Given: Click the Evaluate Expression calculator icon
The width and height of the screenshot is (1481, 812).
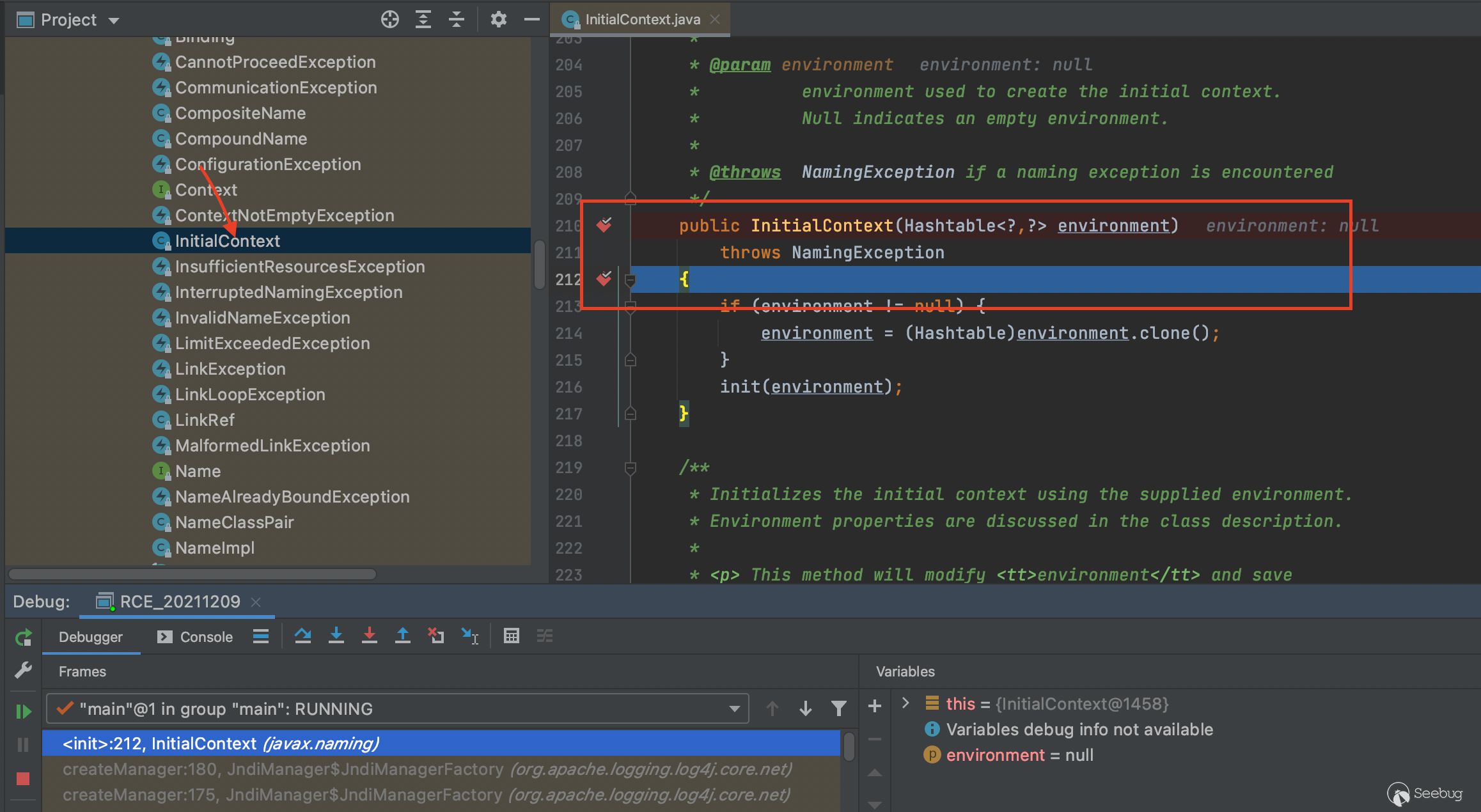Looking at the screenshot, I should coord(511,636).
